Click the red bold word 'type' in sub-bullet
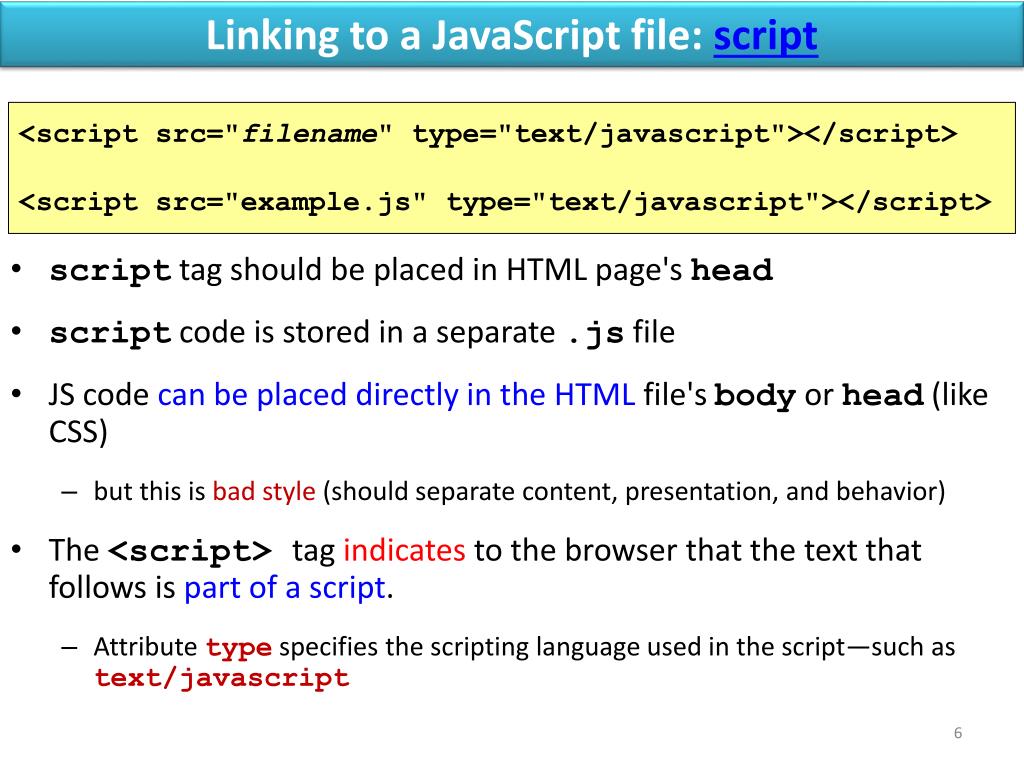This screenshot has width=1024, height=768. [x=238, y=648]
